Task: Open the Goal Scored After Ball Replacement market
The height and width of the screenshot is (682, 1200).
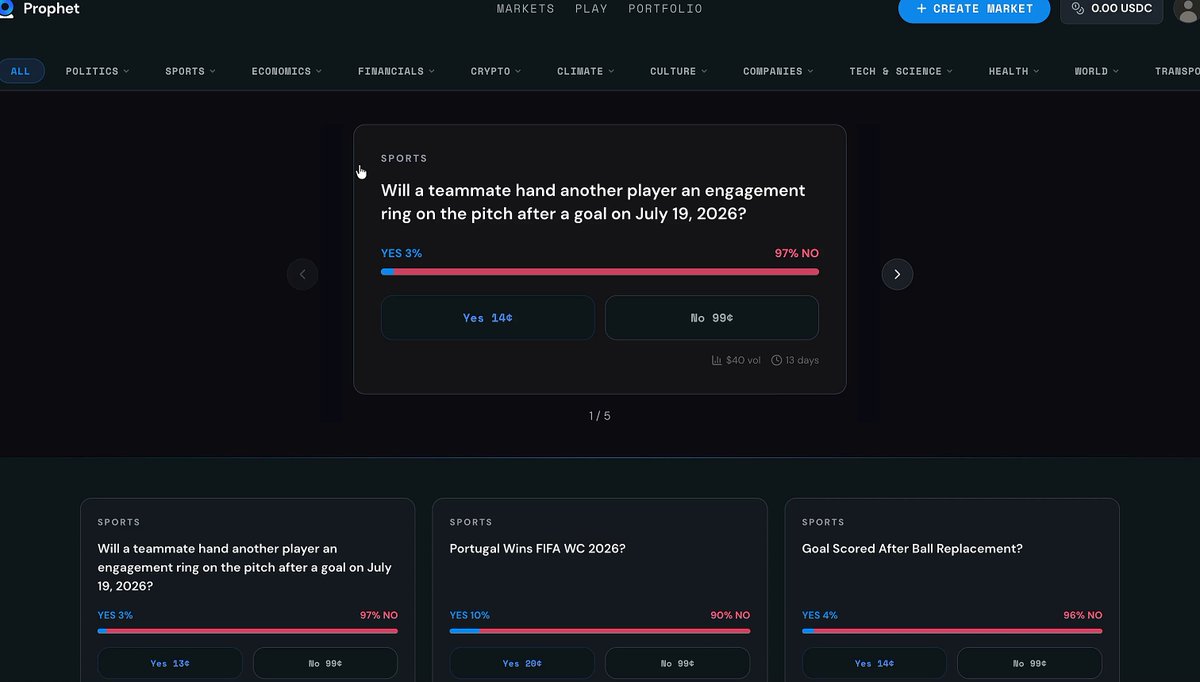Action: click(912, 549)
